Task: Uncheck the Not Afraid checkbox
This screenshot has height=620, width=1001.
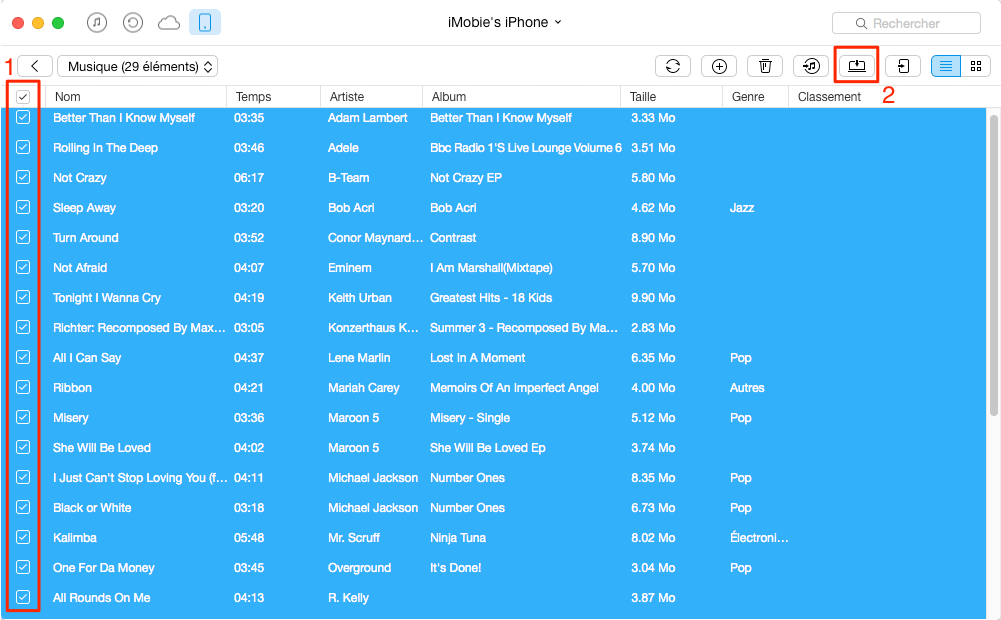Action: 23,267
